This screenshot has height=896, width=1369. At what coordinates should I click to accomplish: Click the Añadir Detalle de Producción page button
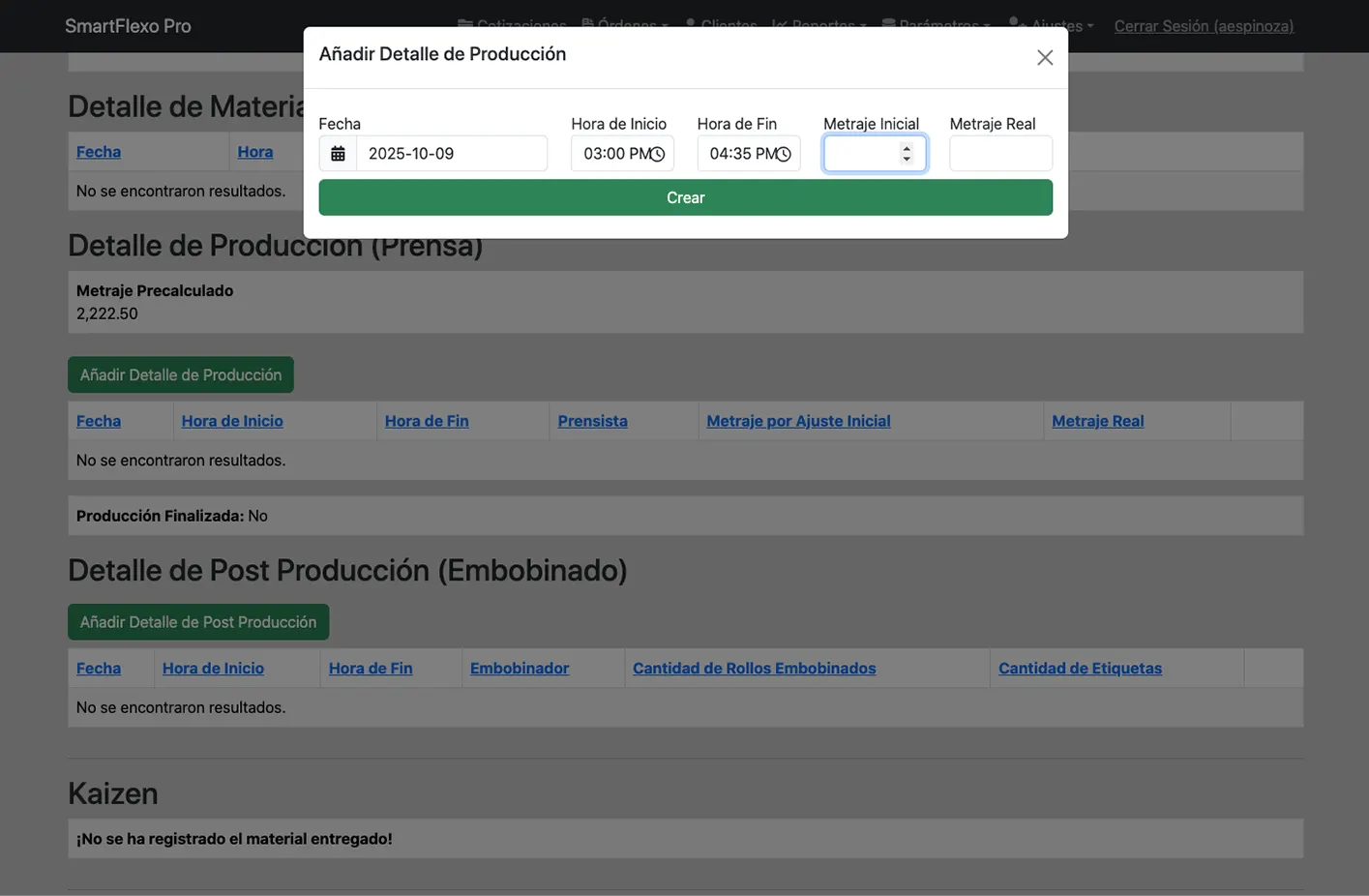[x=181, y=375]
